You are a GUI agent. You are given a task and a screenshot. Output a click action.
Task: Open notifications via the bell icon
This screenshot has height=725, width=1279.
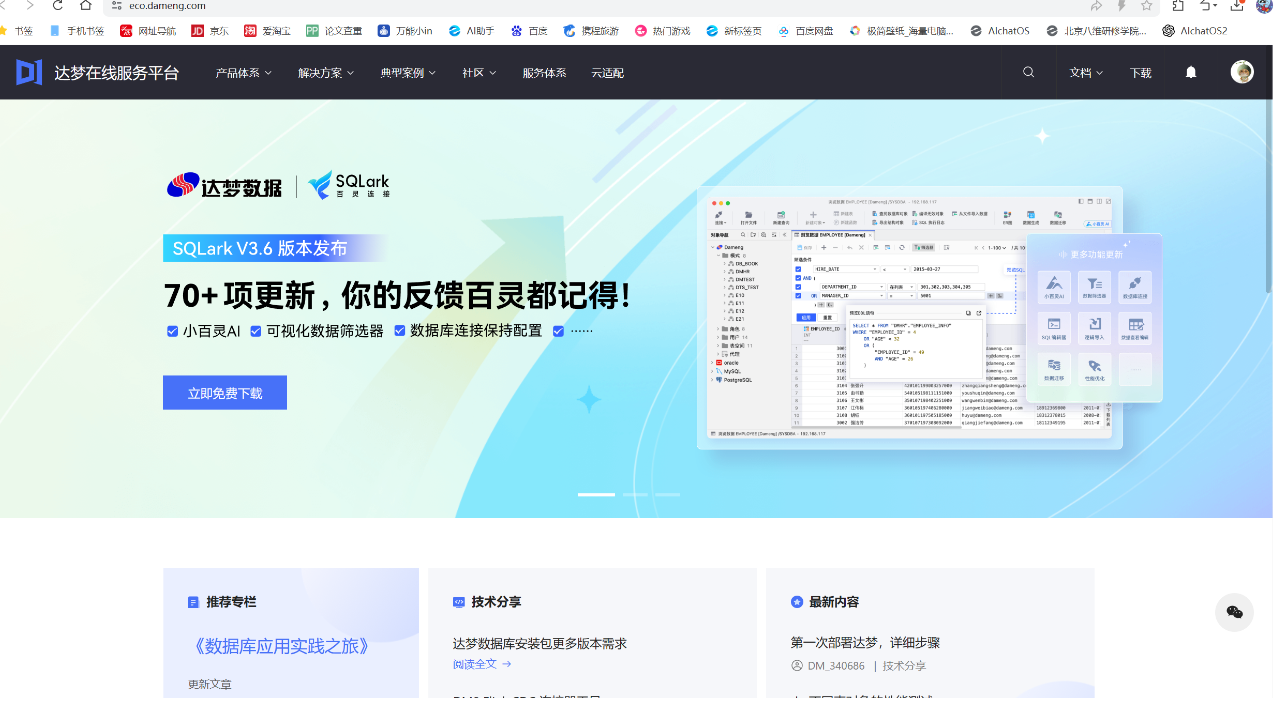pos(1191,72)
